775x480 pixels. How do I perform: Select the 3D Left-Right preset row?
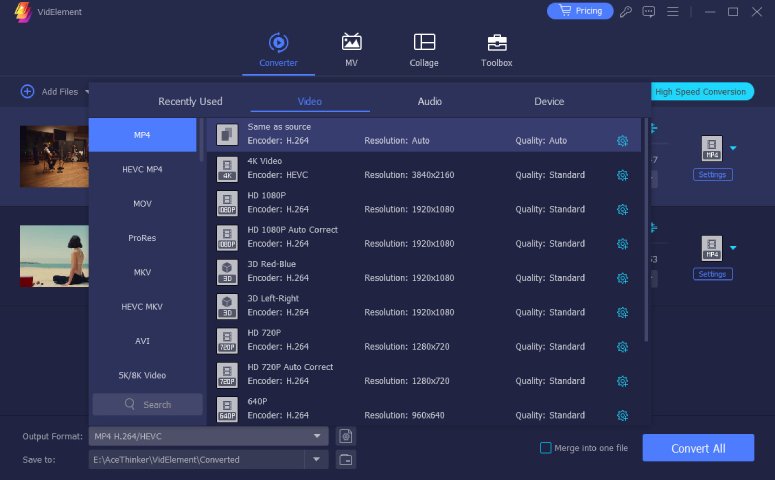[424, 306]
